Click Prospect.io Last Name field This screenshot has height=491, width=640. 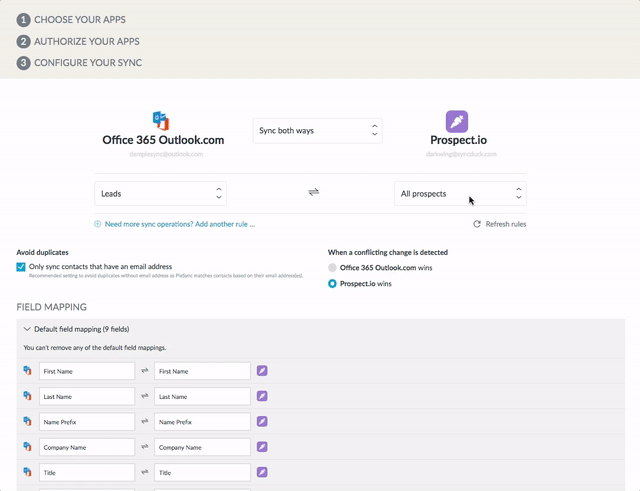[x=202, y=396]
